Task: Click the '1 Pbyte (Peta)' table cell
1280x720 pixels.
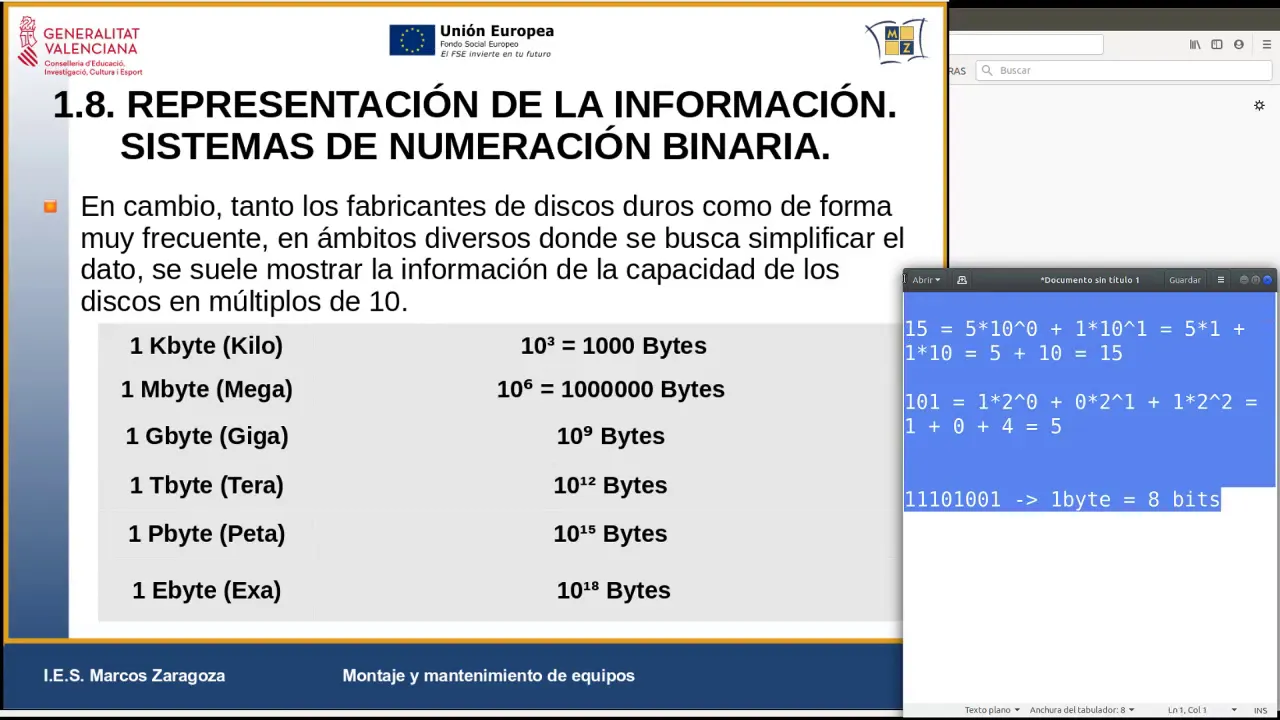Action: click(x=206, y=533)
